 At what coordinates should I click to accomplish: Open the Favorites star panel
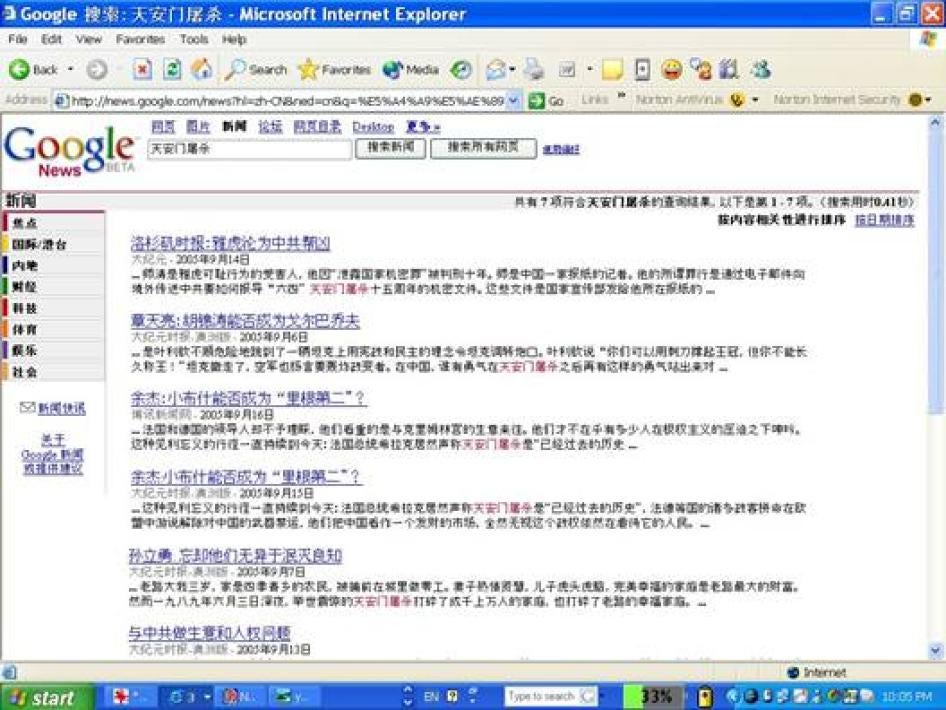[x=335, y=70]
